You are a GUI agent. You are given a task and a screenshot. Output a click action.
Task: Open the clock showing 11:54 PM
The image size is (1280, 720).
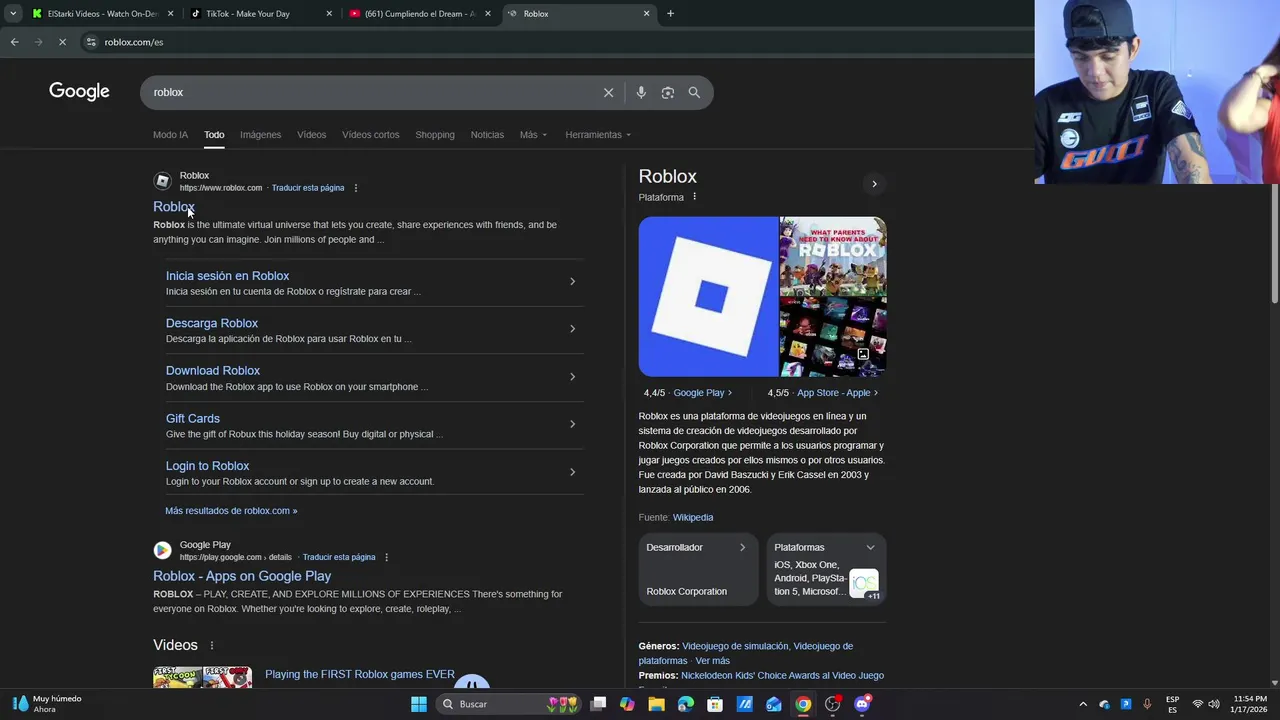(x=1250, y=704)
